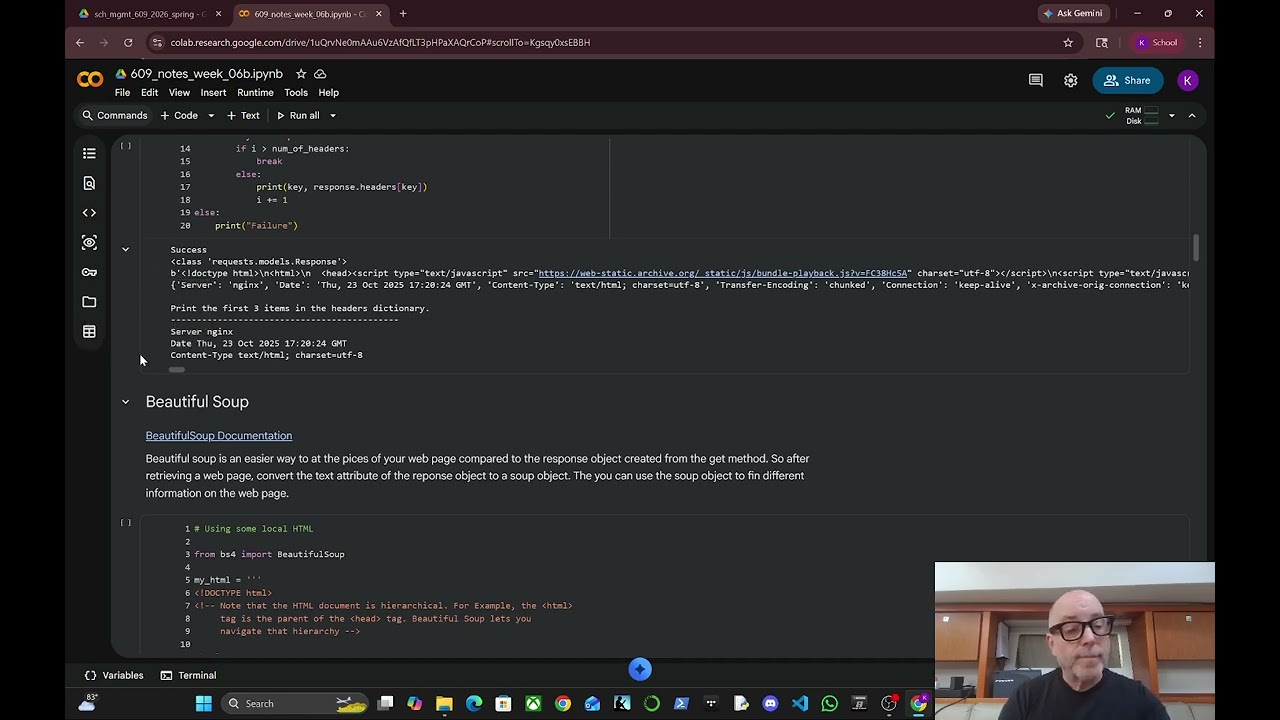This screenshot has width=1280, height=720.
Task: Open the Code insert dropdown arrow
Action: tap(211, 115)
